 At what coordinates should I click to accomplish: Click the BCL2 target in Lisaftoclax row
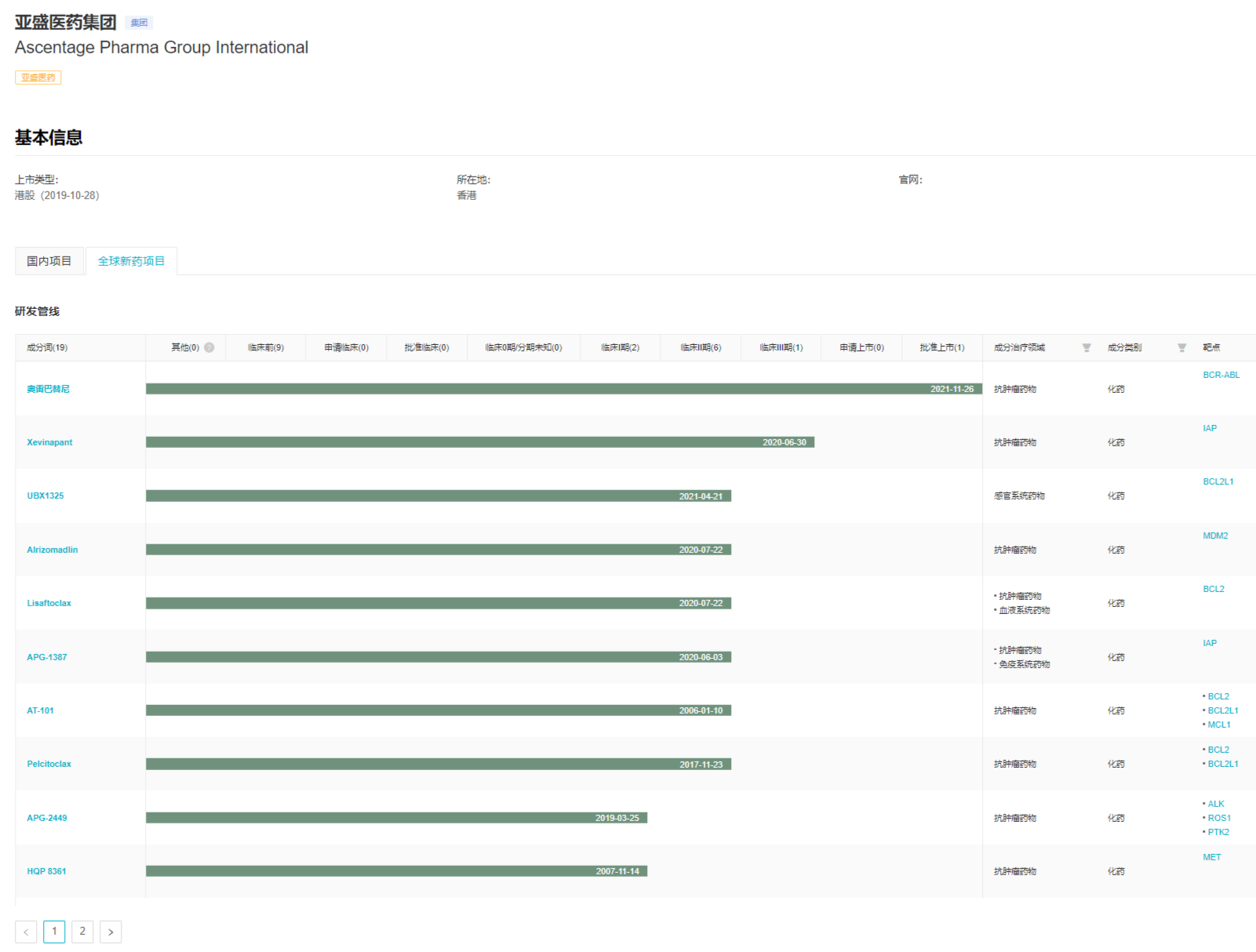(x=1214, y=589)
